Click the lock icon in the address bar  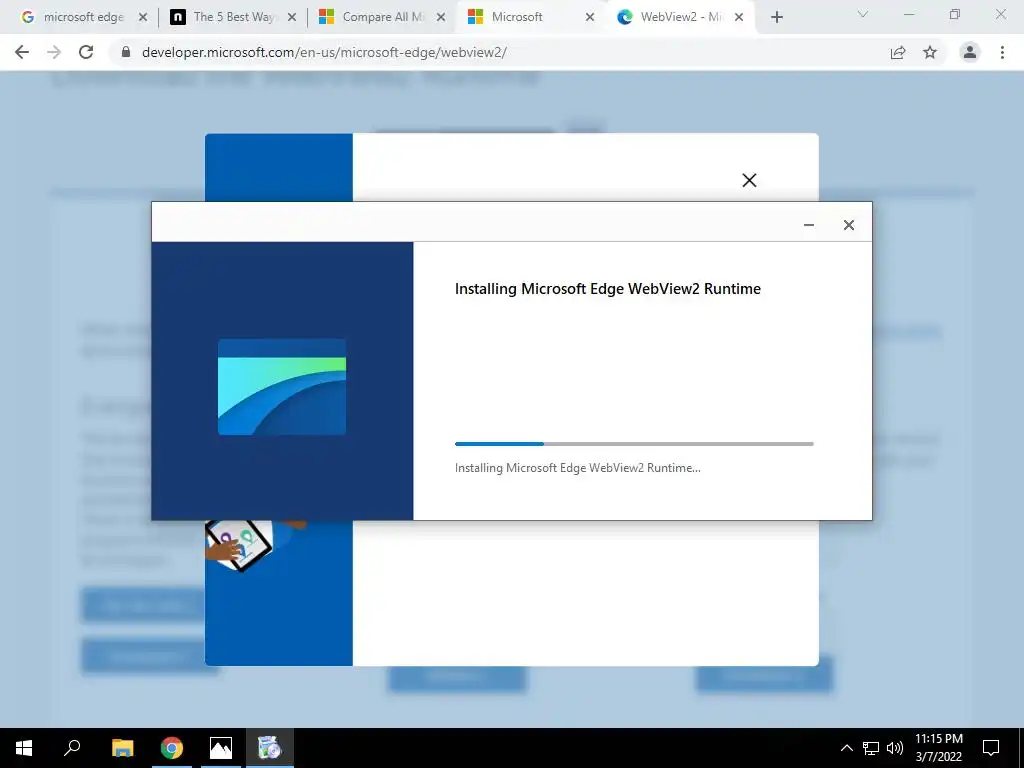126,52
